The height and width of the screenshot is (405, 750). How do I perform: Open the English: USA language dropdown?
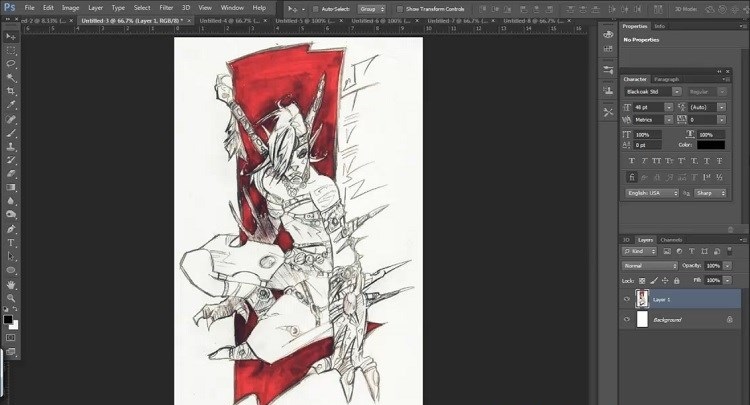click(652, 193)
